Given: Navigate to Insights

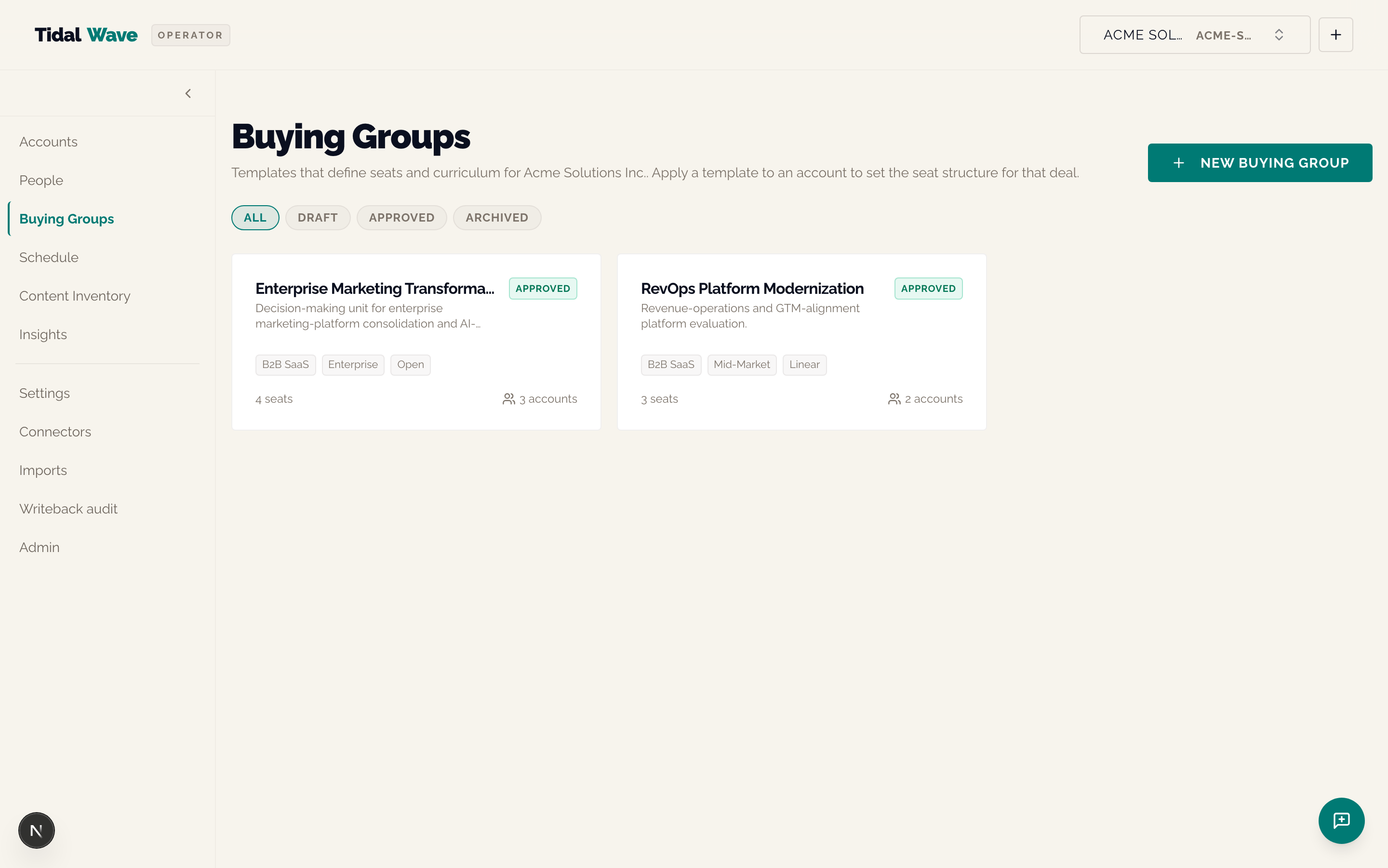Looking at the screenshot, I should pos(43,334).
